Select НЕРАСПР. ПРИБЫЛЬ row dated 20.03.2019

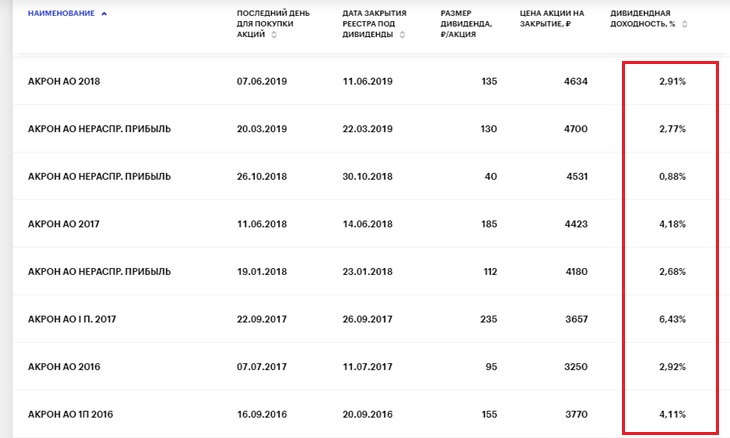[x=365, y=129]
